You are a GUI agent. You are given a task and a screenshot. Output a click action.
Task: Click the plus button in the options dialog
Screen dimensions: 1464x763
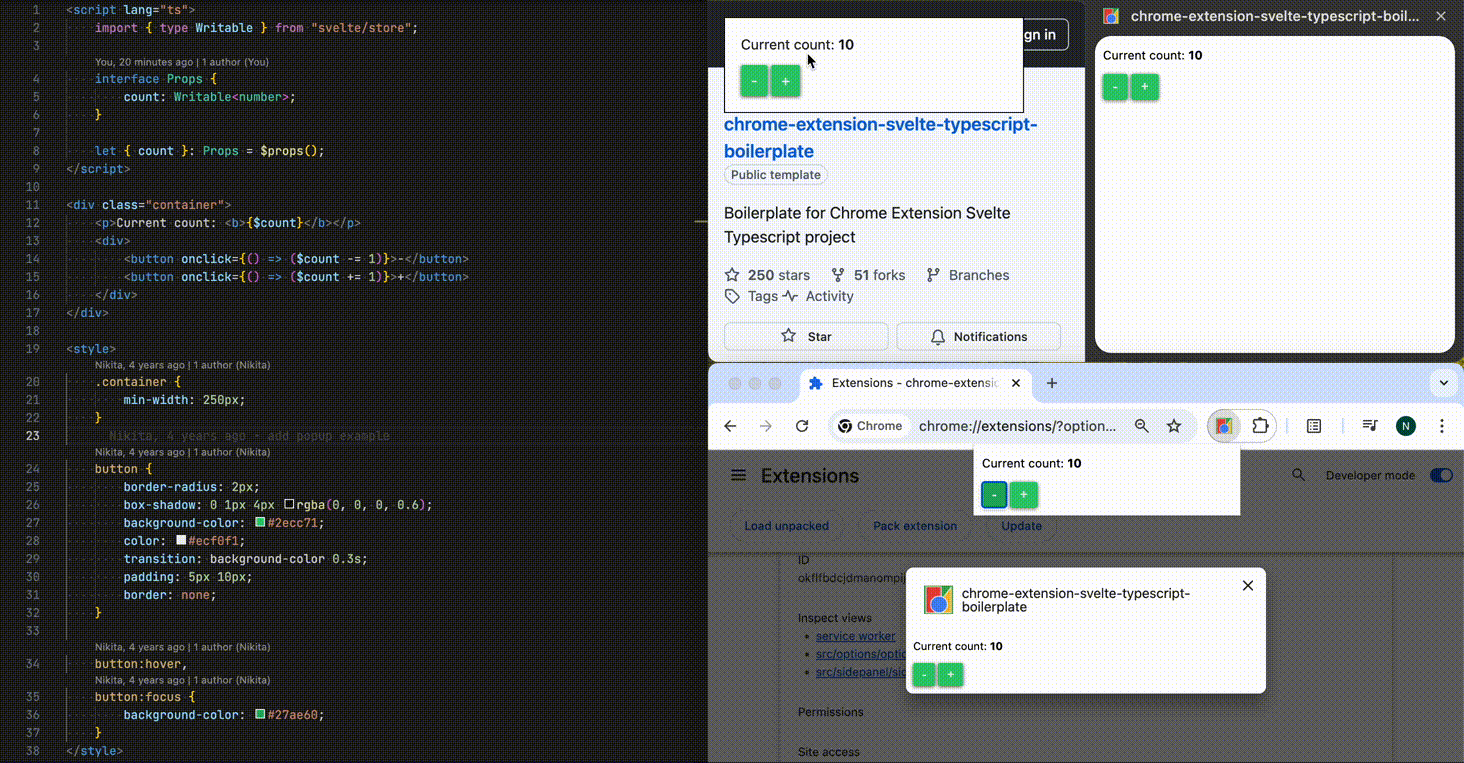[951, 676]
